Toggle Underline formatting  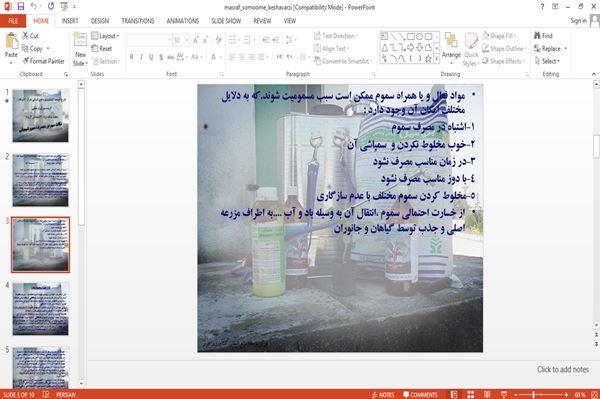151,57
